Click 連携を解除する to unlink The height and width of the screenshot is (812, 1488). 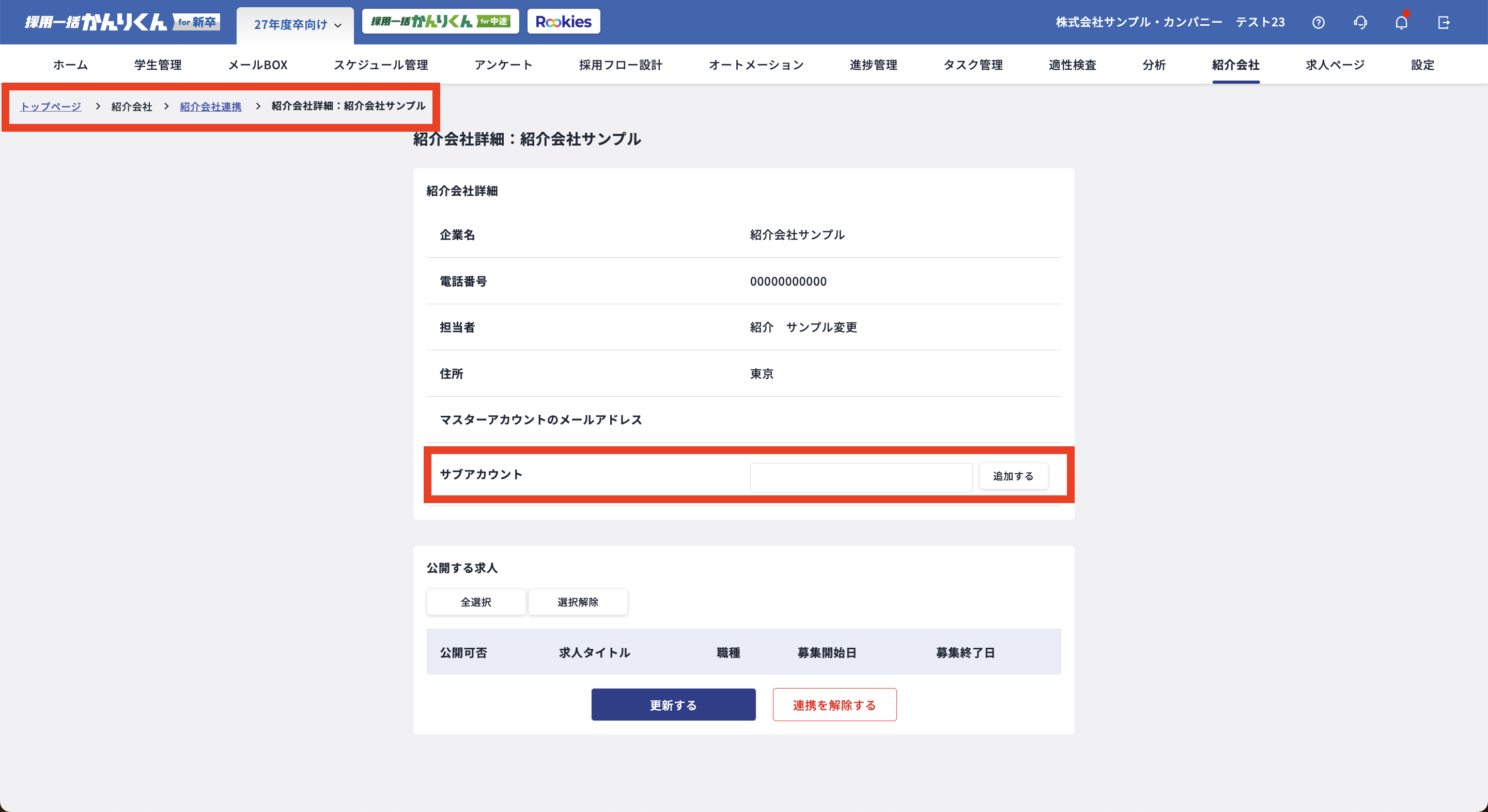click(x=835, y=705)
